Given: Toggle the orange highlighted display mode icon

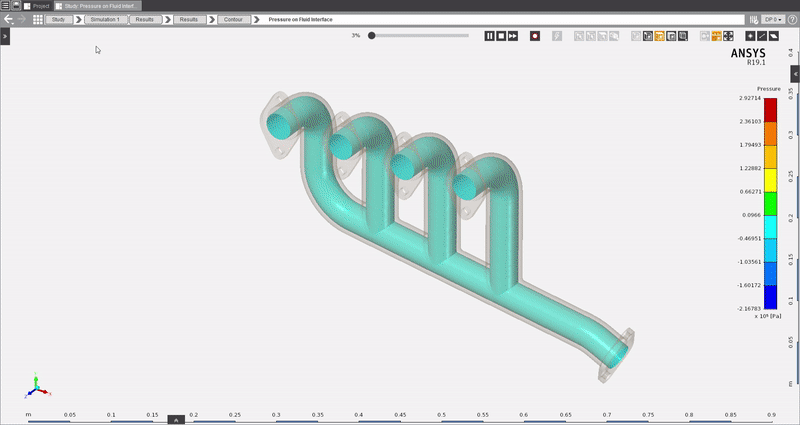Looking at the screenshot, I should 659,36.
